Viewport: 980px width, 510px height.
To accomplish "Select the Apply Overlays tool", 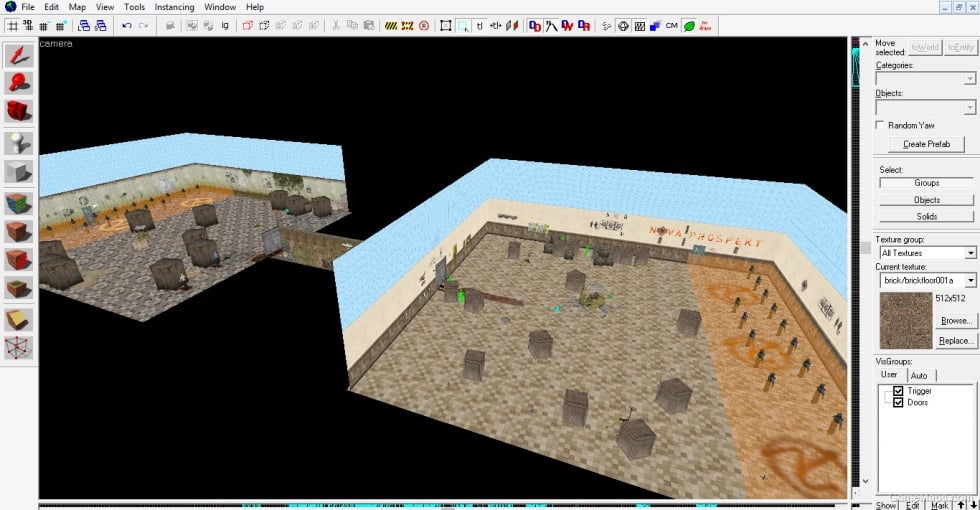I will pos(19,287).
